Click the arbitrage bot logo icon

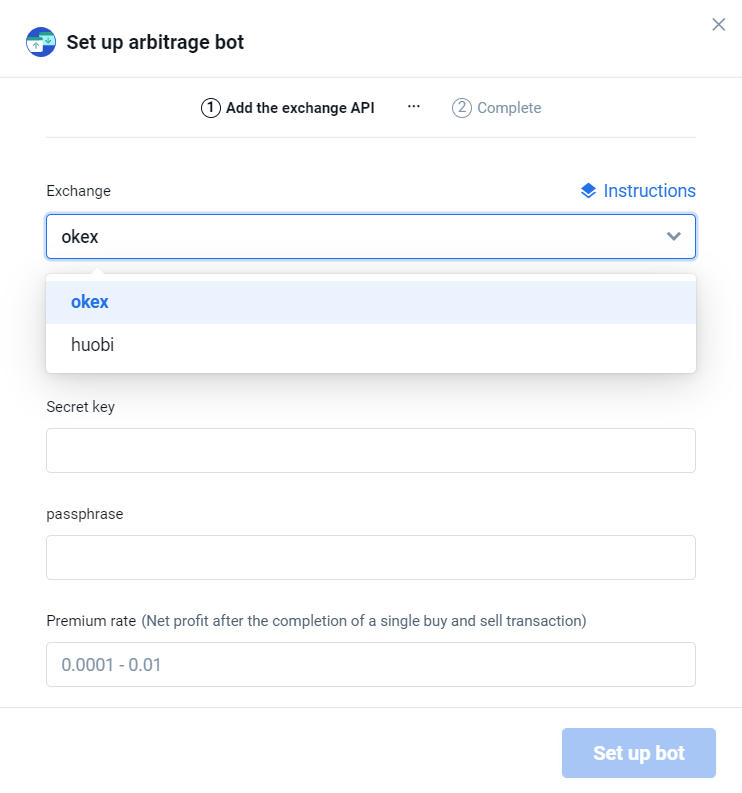click(41, 42)
